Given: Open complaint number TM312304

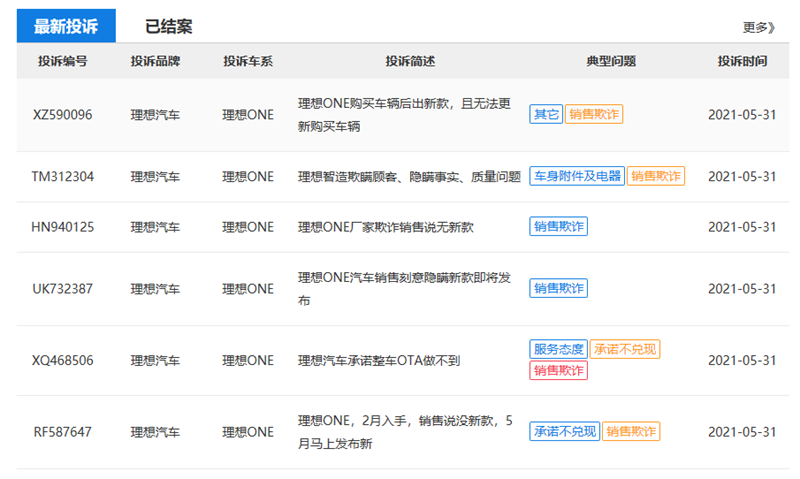Looking at the screenshot, I should pyautogui.click(x=62, y=177).
